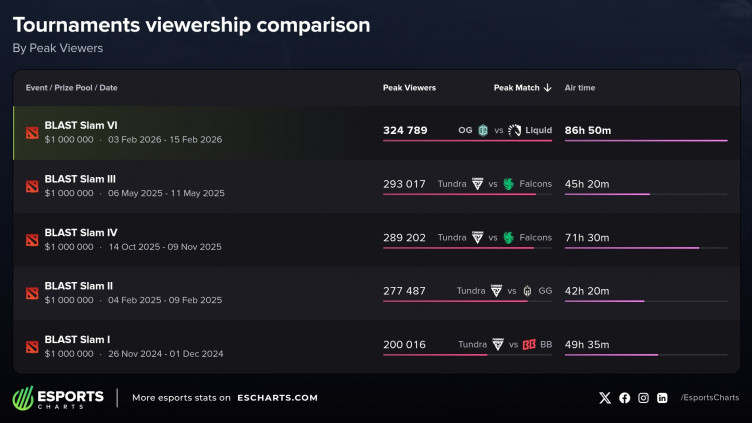Click the OG team logo
Image resolution: width=752 pixels, height=423 pixels.
[482, 130]
